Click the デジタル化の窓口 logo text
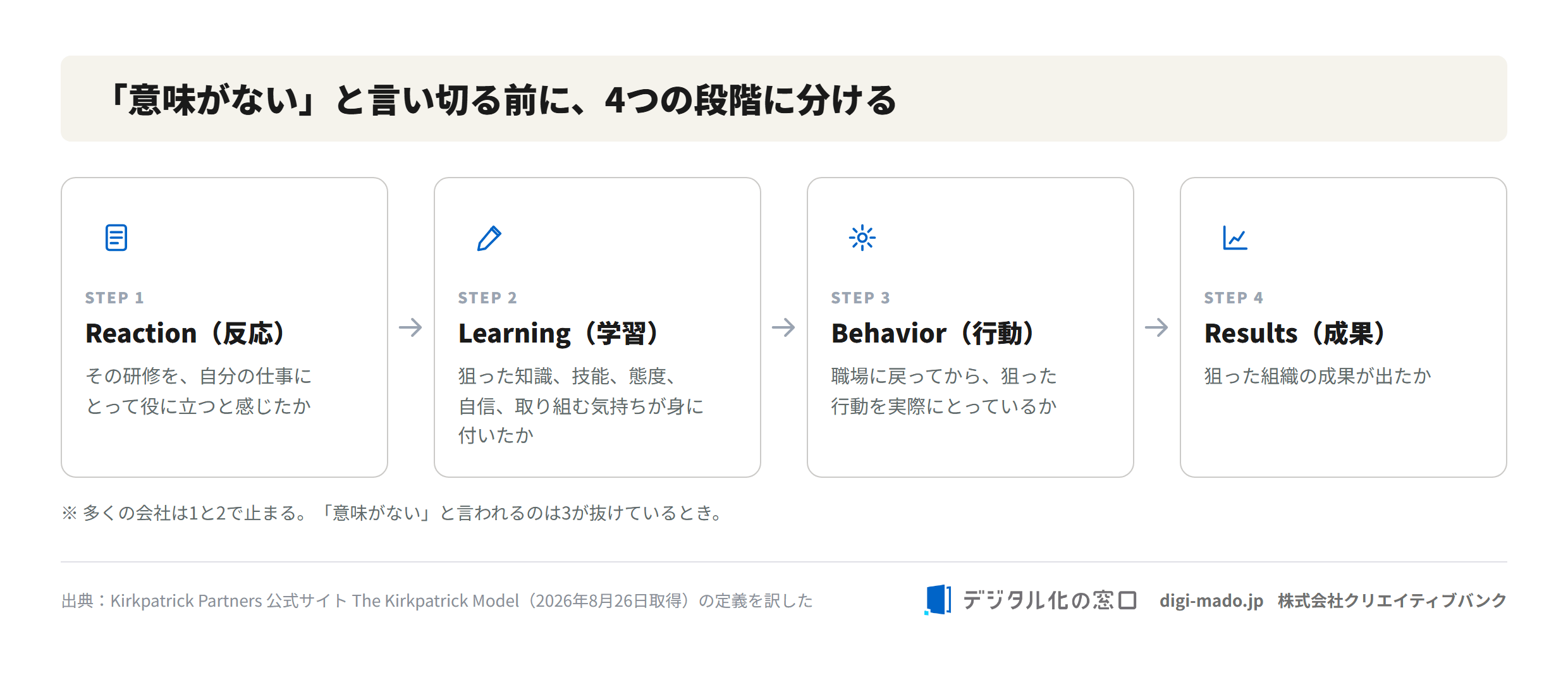1568x675 pixels. pos(1050,600)
